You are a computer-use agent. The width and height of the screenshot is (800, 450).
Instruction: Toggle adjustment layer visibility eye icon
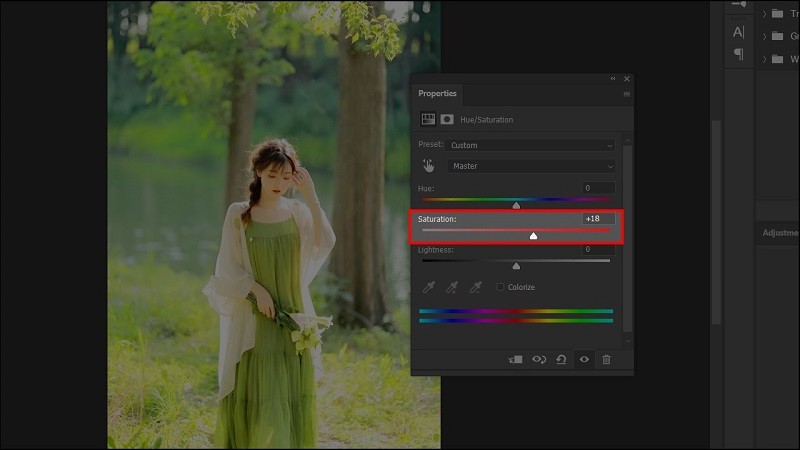(x=584, y=360)
